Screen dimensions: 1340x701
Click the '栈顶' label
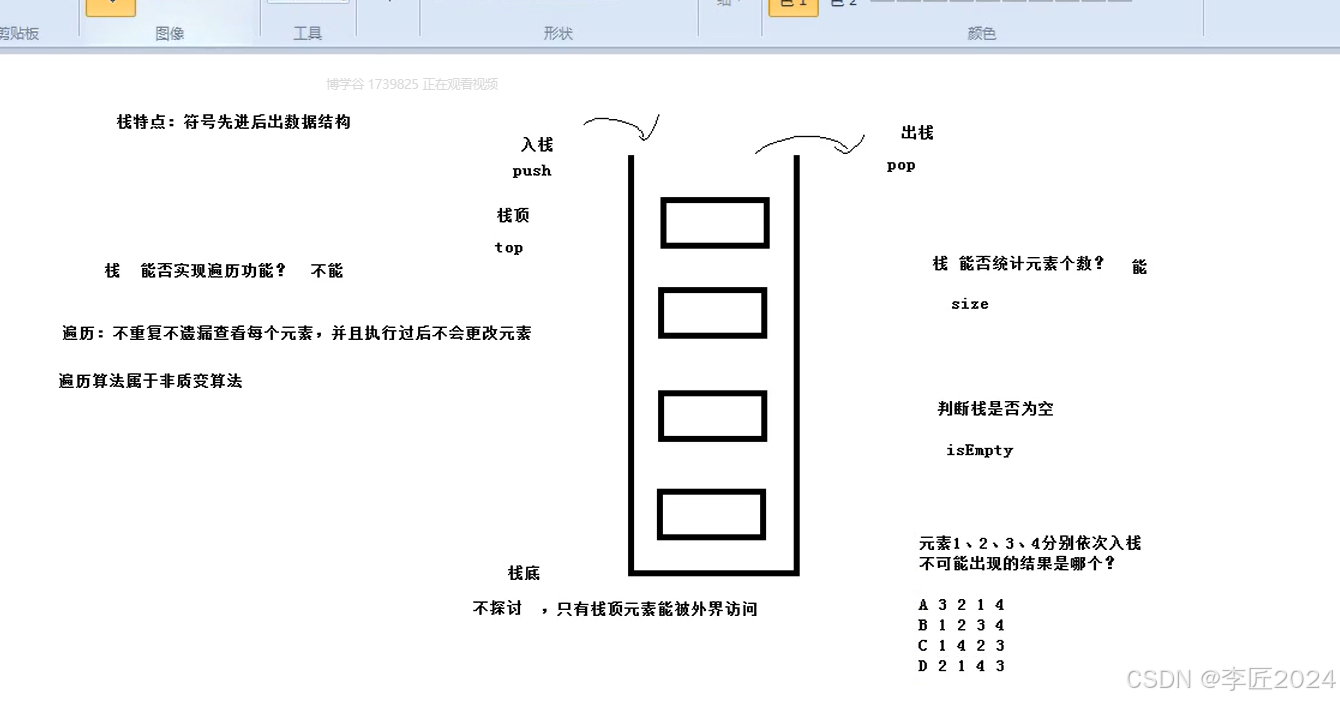click(513, 215)
